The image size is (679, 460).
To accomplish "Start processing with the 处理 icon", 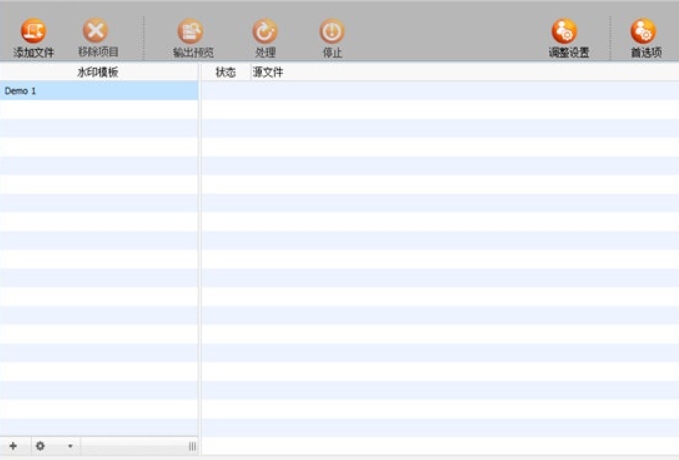I will 265,31.
